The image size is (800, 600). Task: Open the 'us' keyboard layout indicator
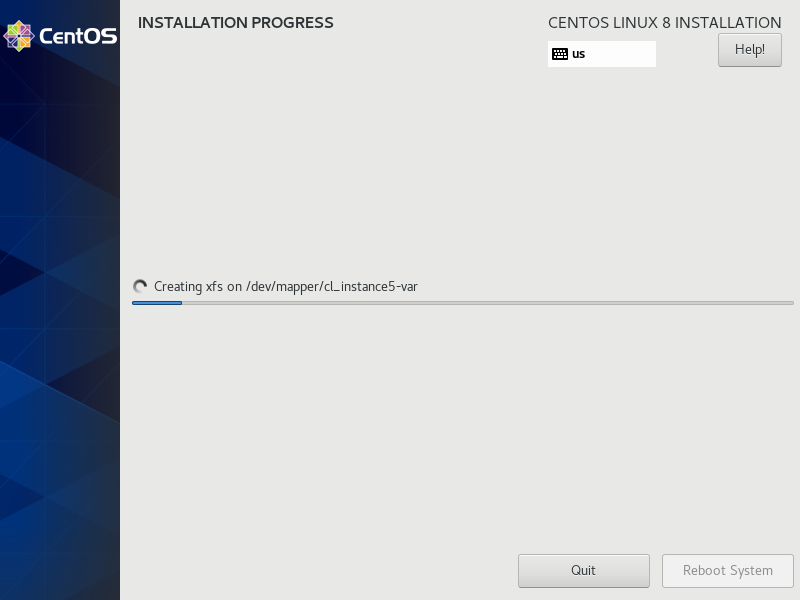602,54
